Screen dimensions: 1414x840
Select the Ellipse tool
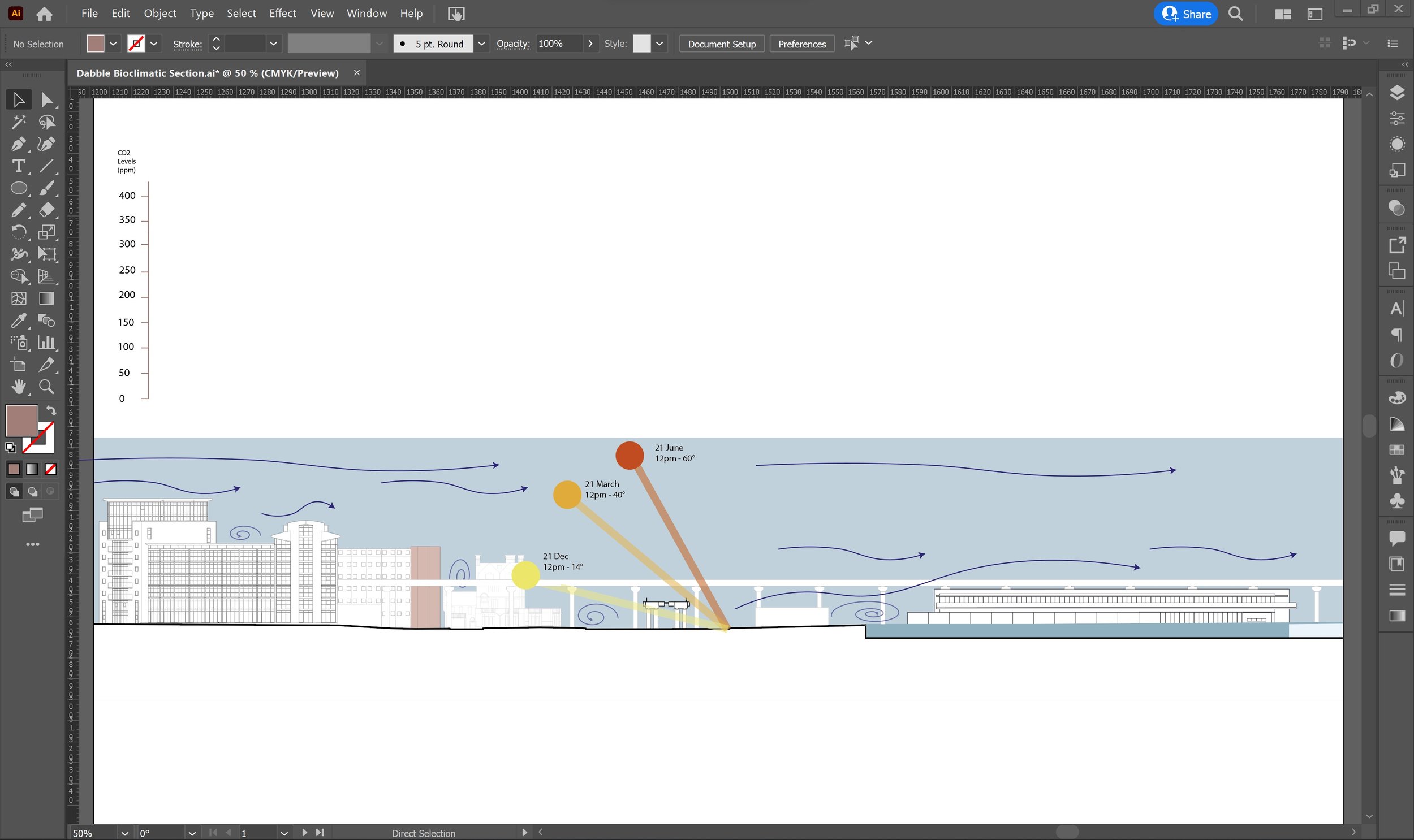click(18, 188)
